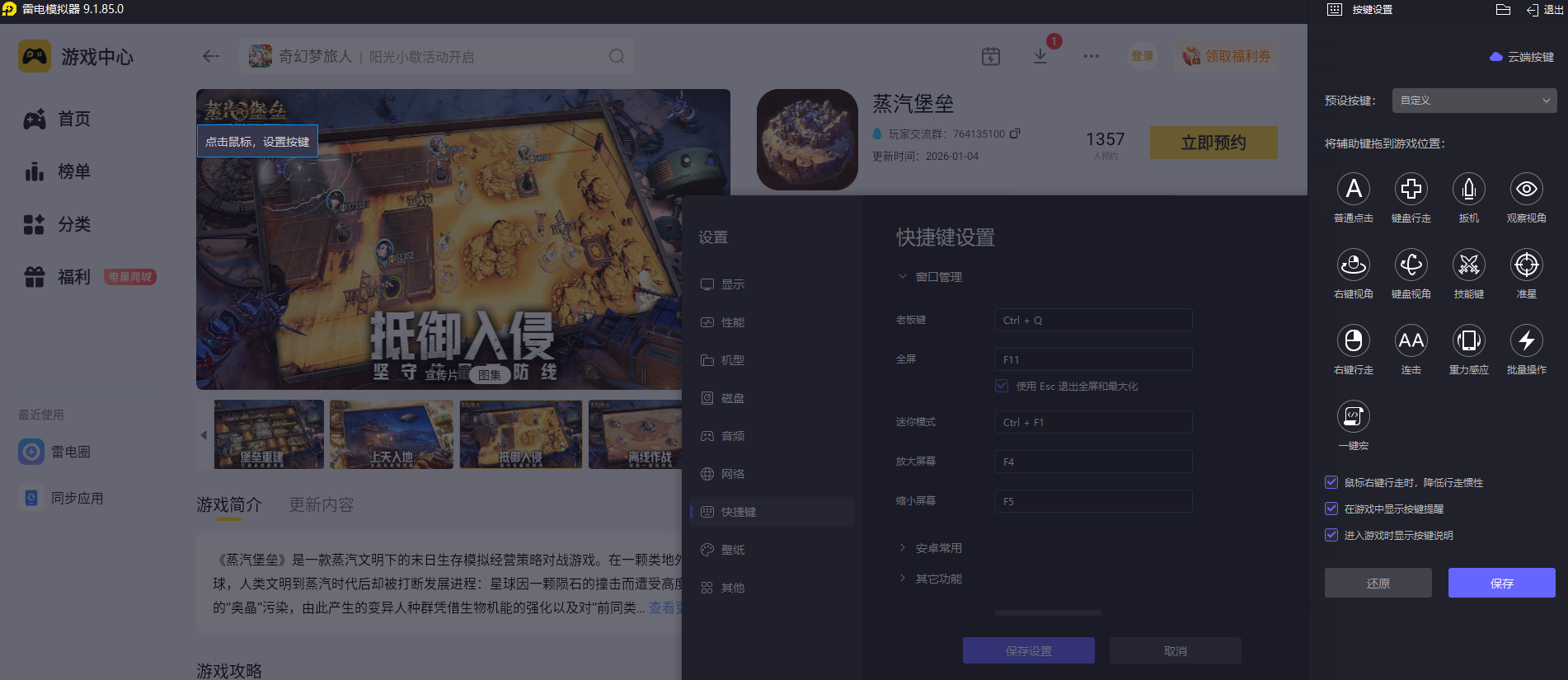Click the 登录 login button
The height and width of the screenshot is (680, 1568).
coord(1142,56)
